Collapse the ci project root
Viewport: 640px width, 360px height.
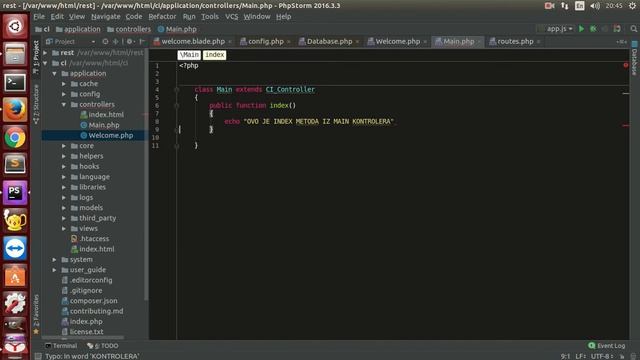click(45, 63)
